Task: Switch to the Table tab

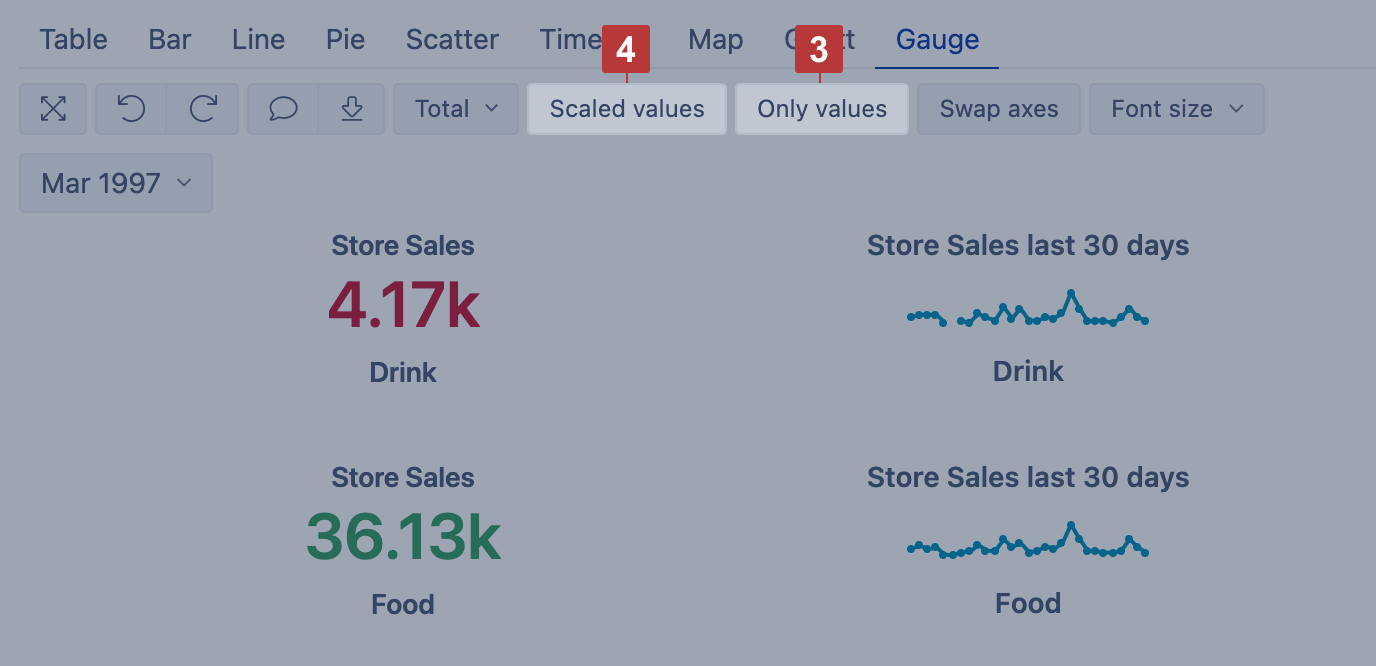Action: point(73,40)
